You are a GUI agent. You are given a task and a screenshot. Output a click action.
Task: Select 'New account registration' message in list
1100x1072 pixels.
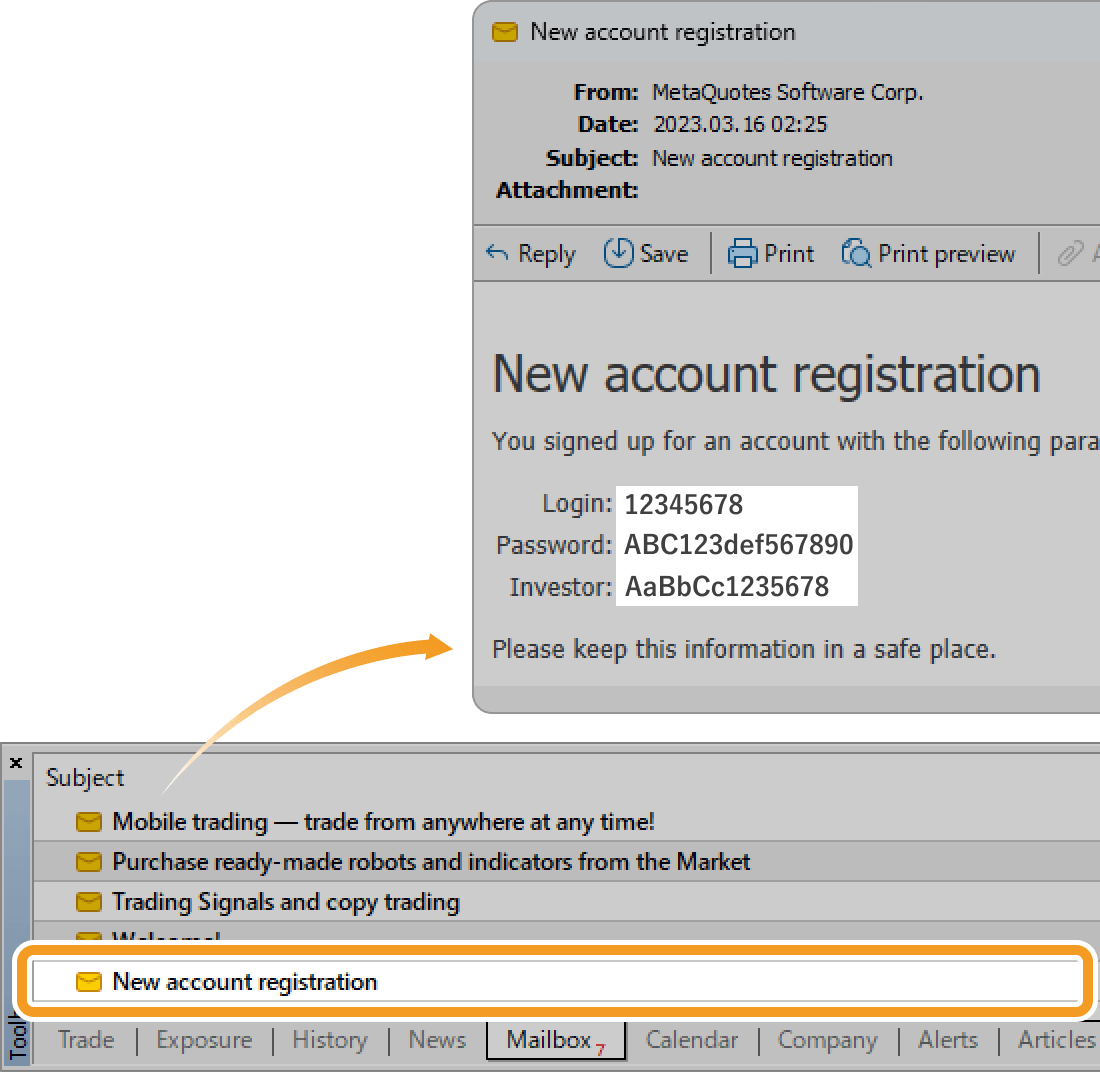pos(555,981)
